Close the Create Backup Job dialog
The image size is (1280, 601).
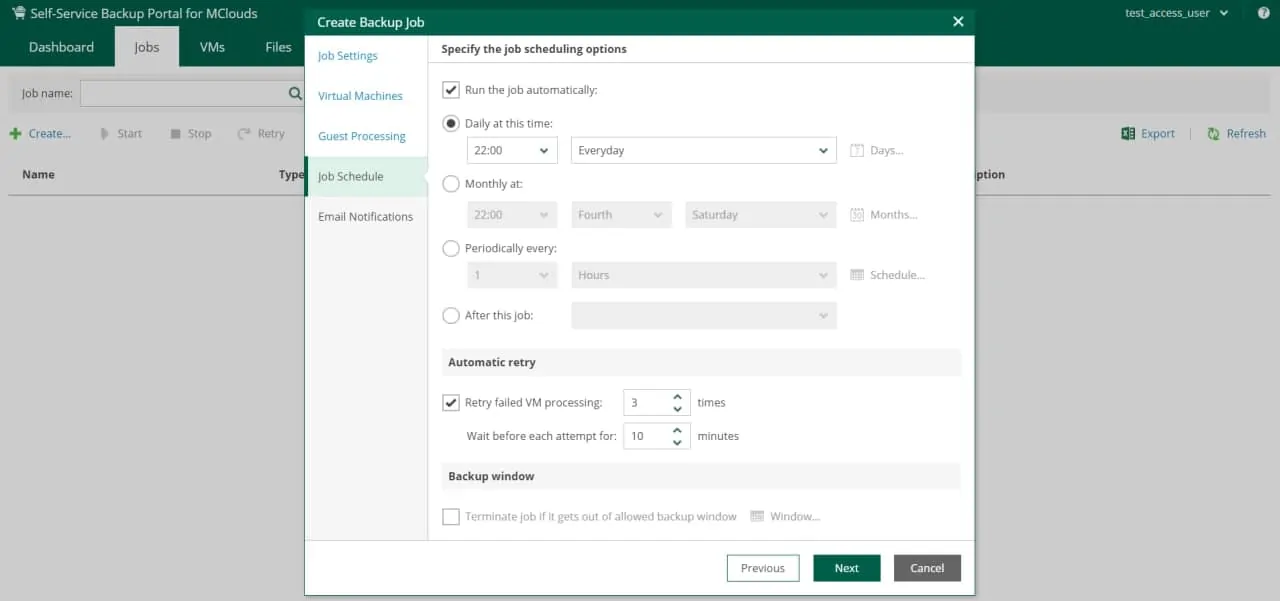pyautogui.click(x=958, y=22)
